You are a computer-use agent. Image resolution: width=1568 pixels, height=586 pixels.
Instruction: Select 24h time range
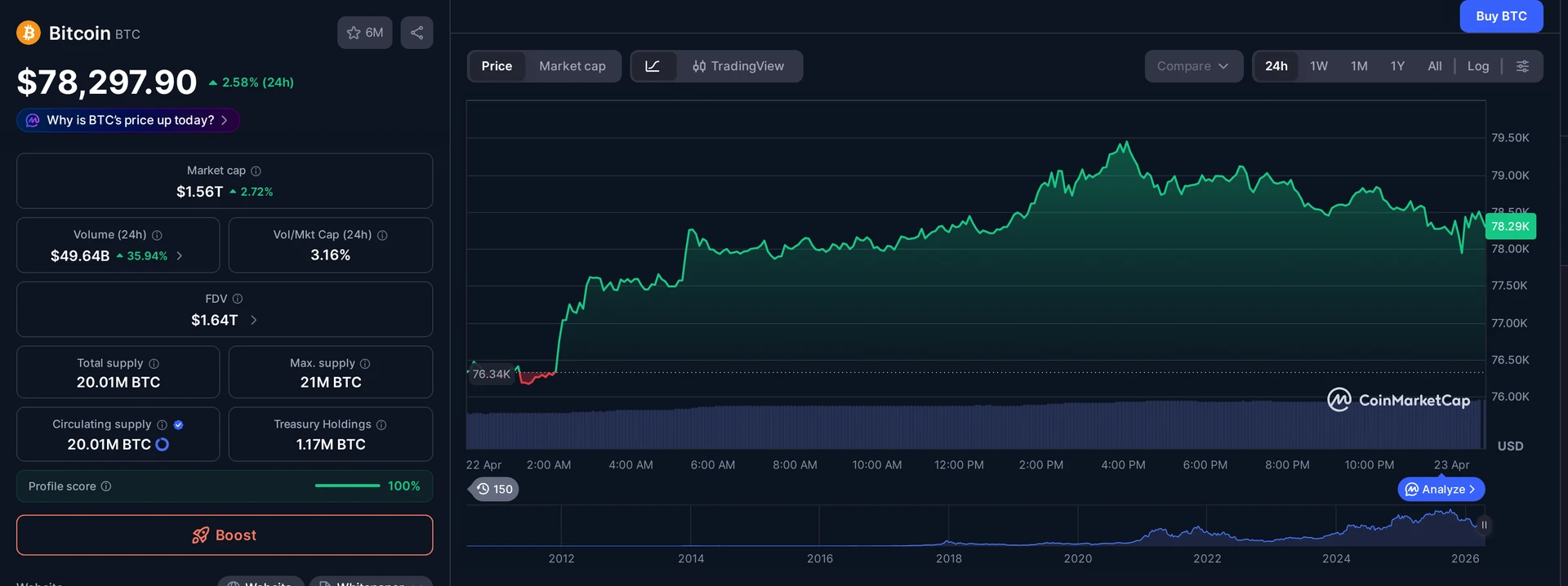1276,66
